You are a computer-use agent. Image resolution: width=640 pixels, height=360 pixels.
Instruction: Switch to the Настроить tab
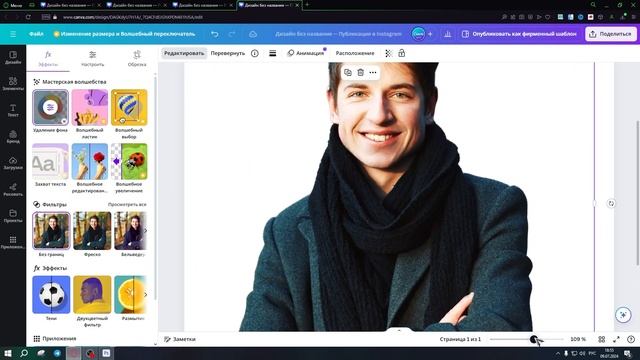(93, 58)
